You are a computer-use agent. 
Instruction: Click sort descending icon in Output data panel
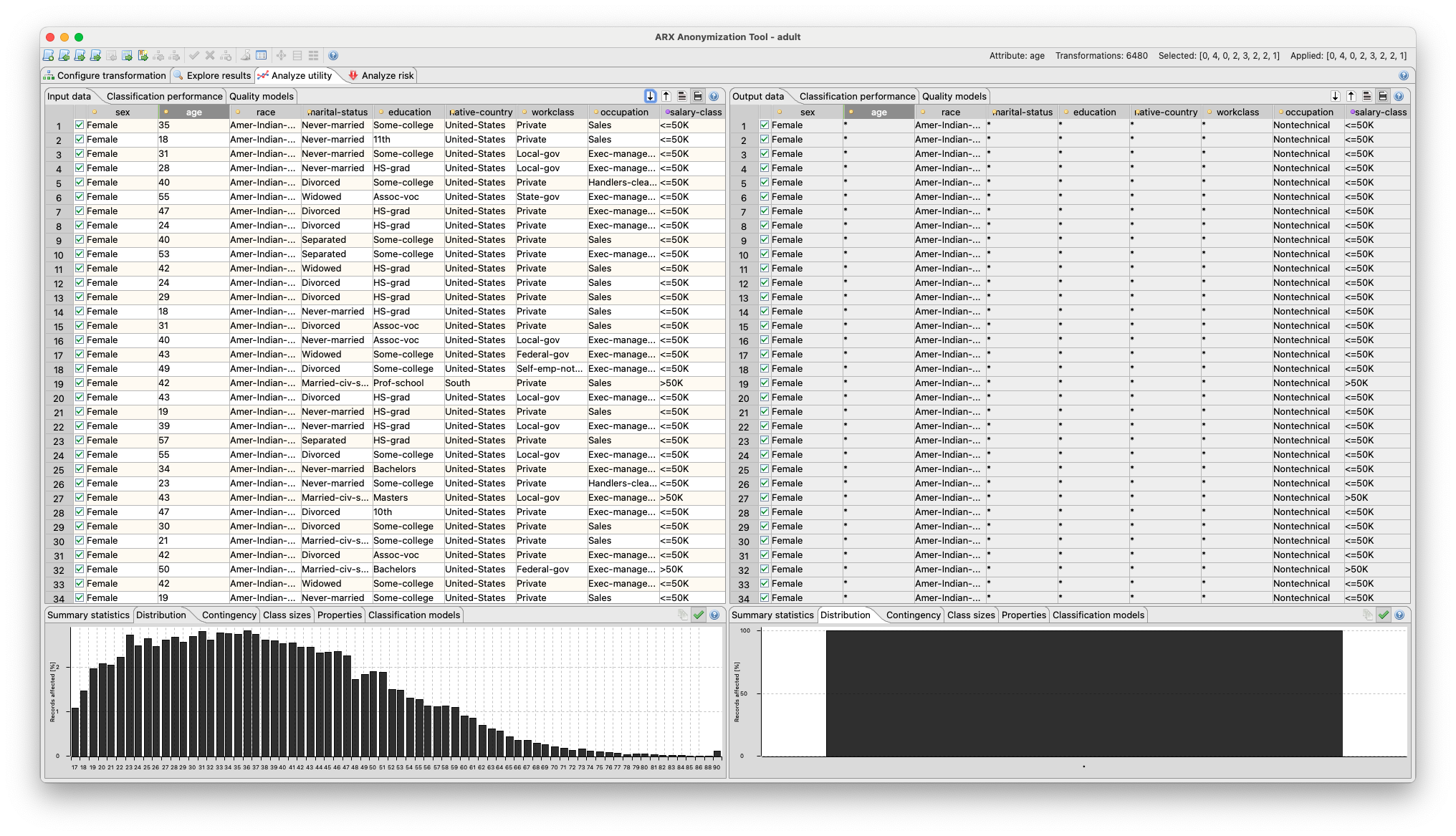coord(1351,96)
